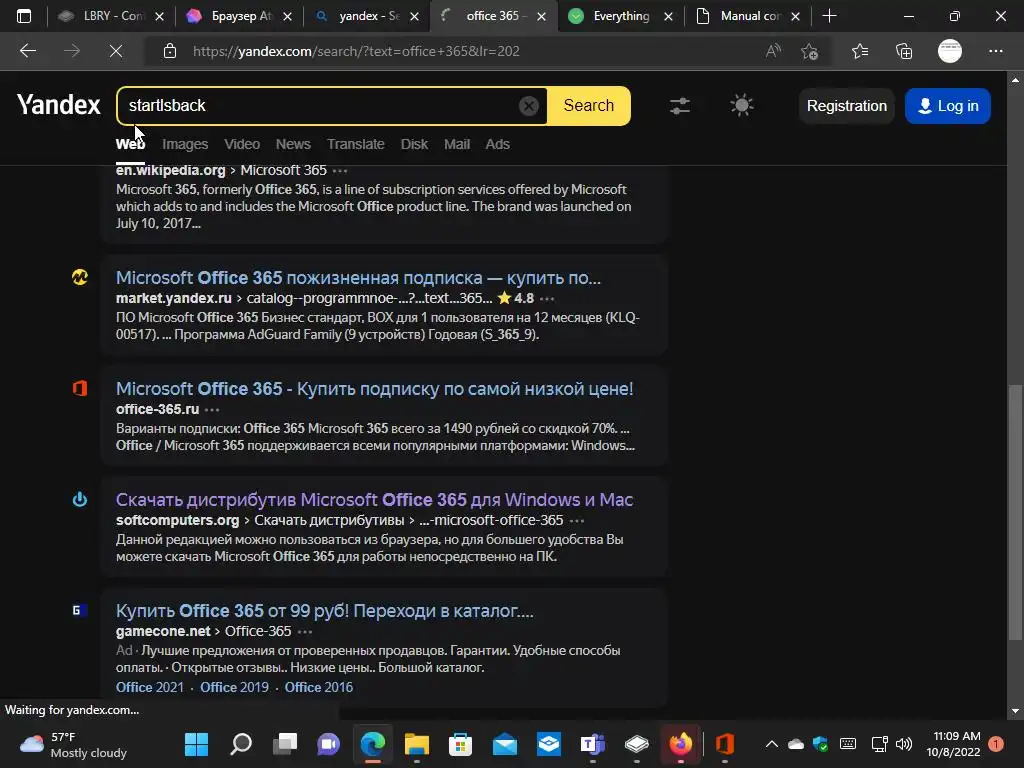This screenshot has width=1024, height=768.
Task: View site information lock icon
Action: [x=170, y=51]
